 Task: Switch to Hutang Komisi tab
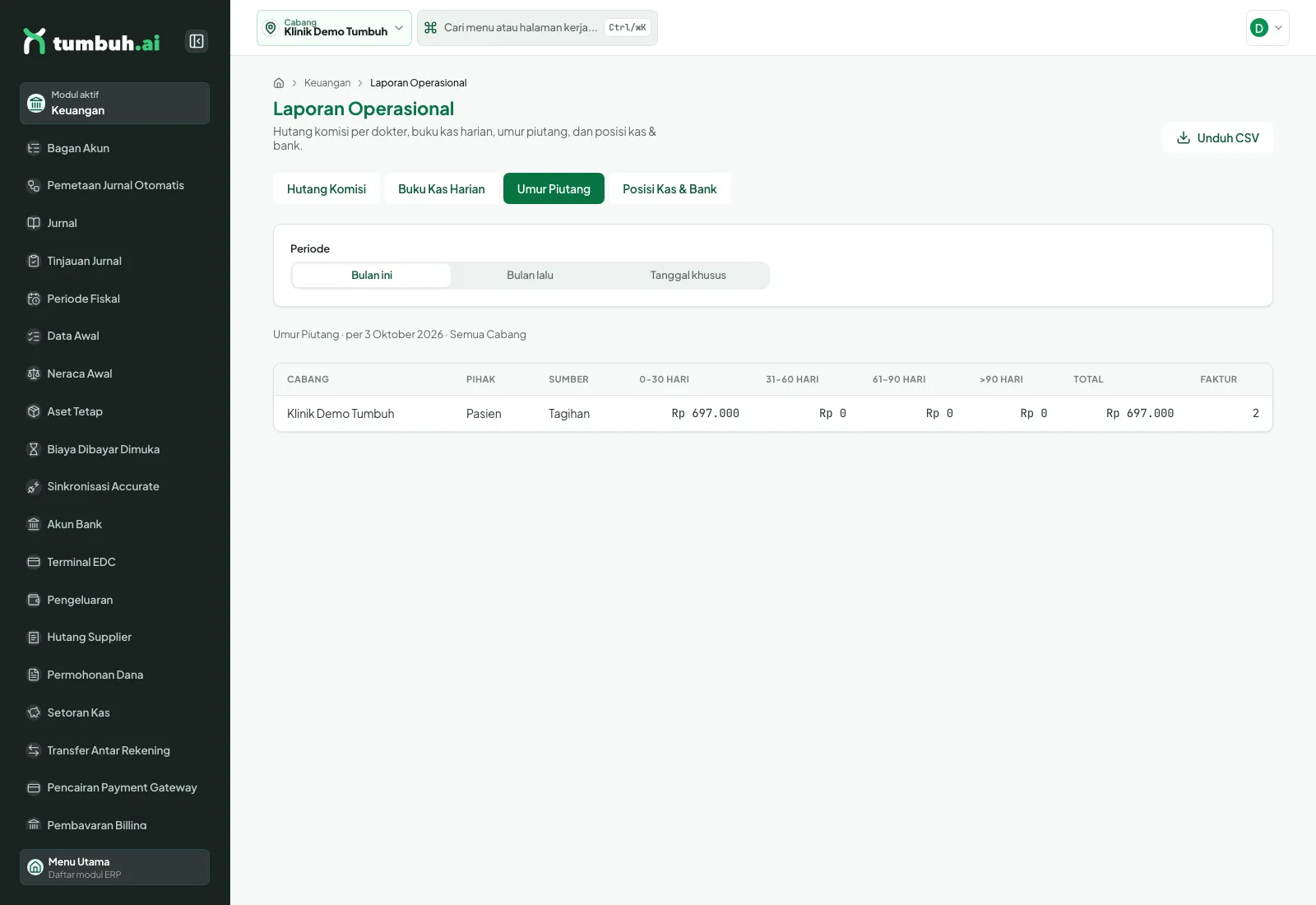pyautogui.click(x=327, y=188)
